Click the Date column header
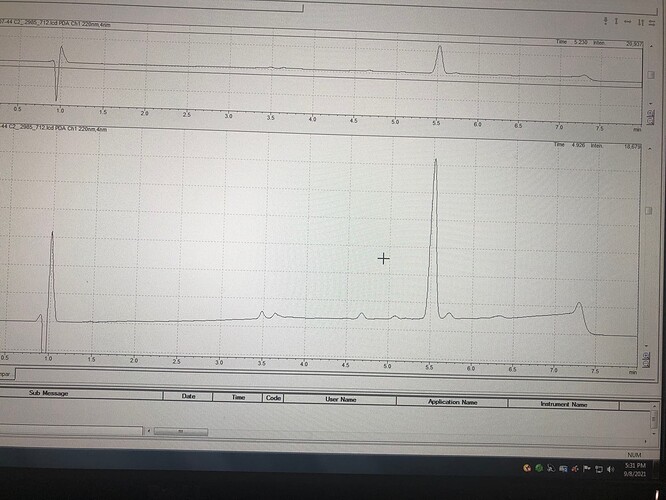The image size is (666, 500). (188, 396)
